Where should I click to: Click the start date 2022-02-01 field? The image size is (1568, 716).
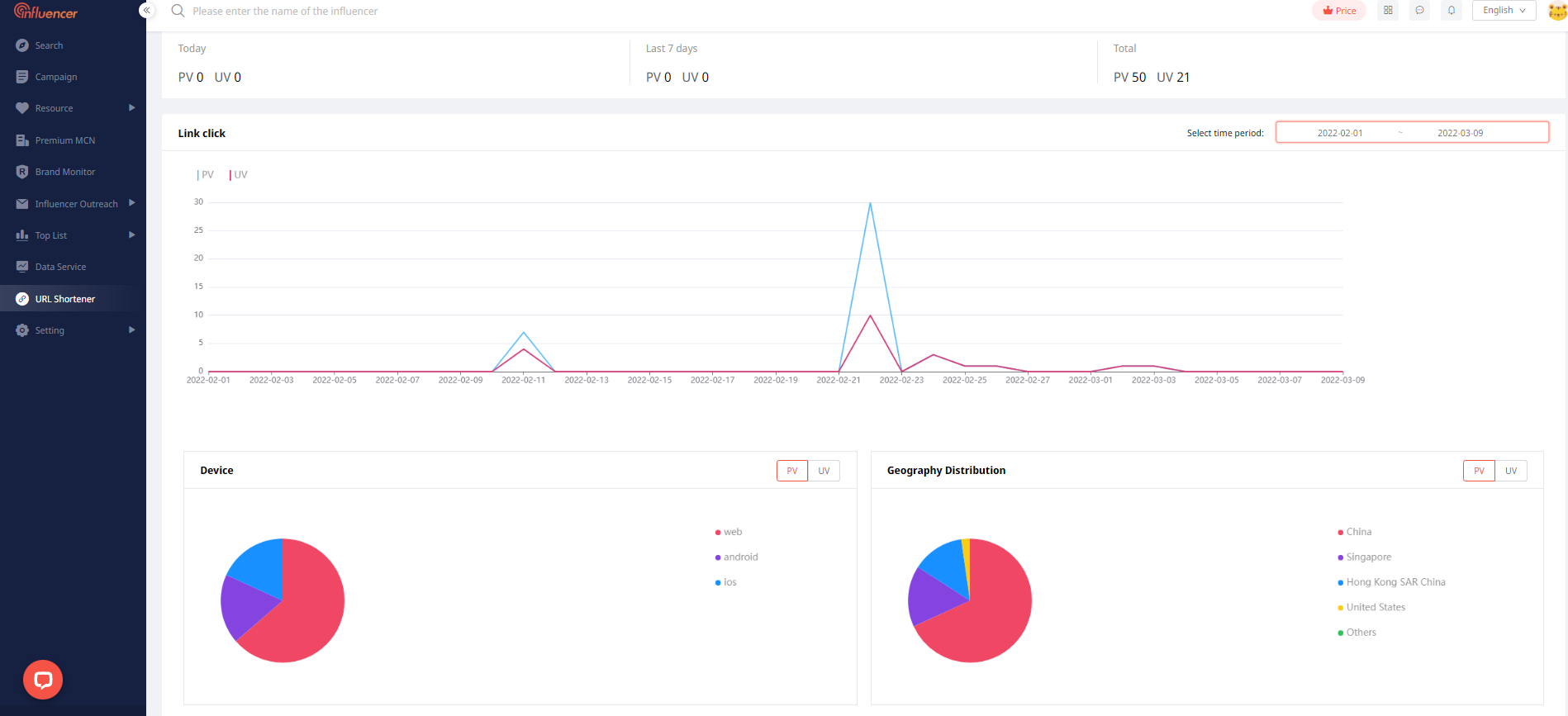pyautogui.click(x=1340, y=133)
